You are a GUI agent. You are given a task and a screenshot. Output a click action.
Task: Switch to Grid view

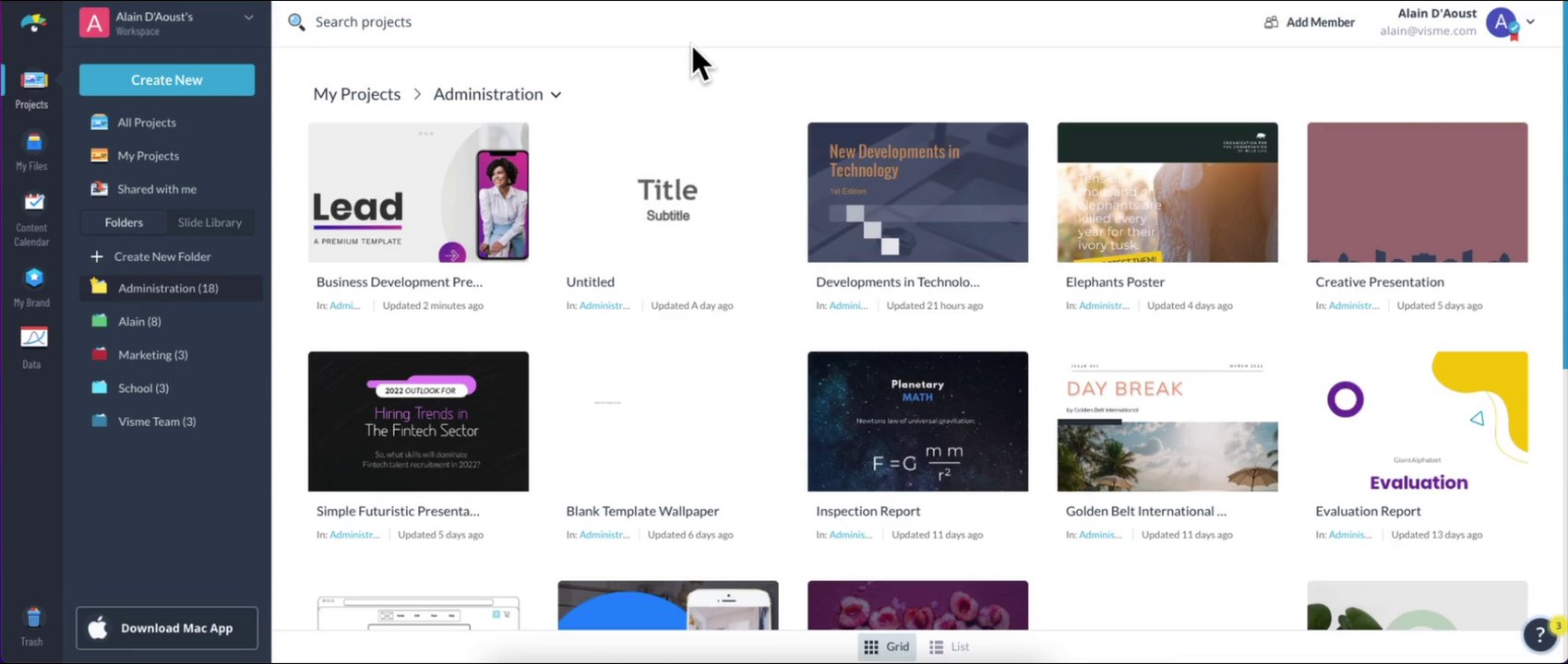(886, 647)
